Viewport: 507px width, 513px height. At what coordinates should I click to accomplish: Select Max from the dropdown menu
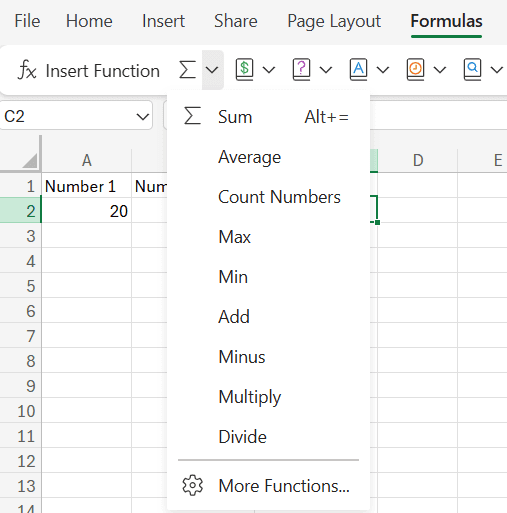[x=268, y=237]
